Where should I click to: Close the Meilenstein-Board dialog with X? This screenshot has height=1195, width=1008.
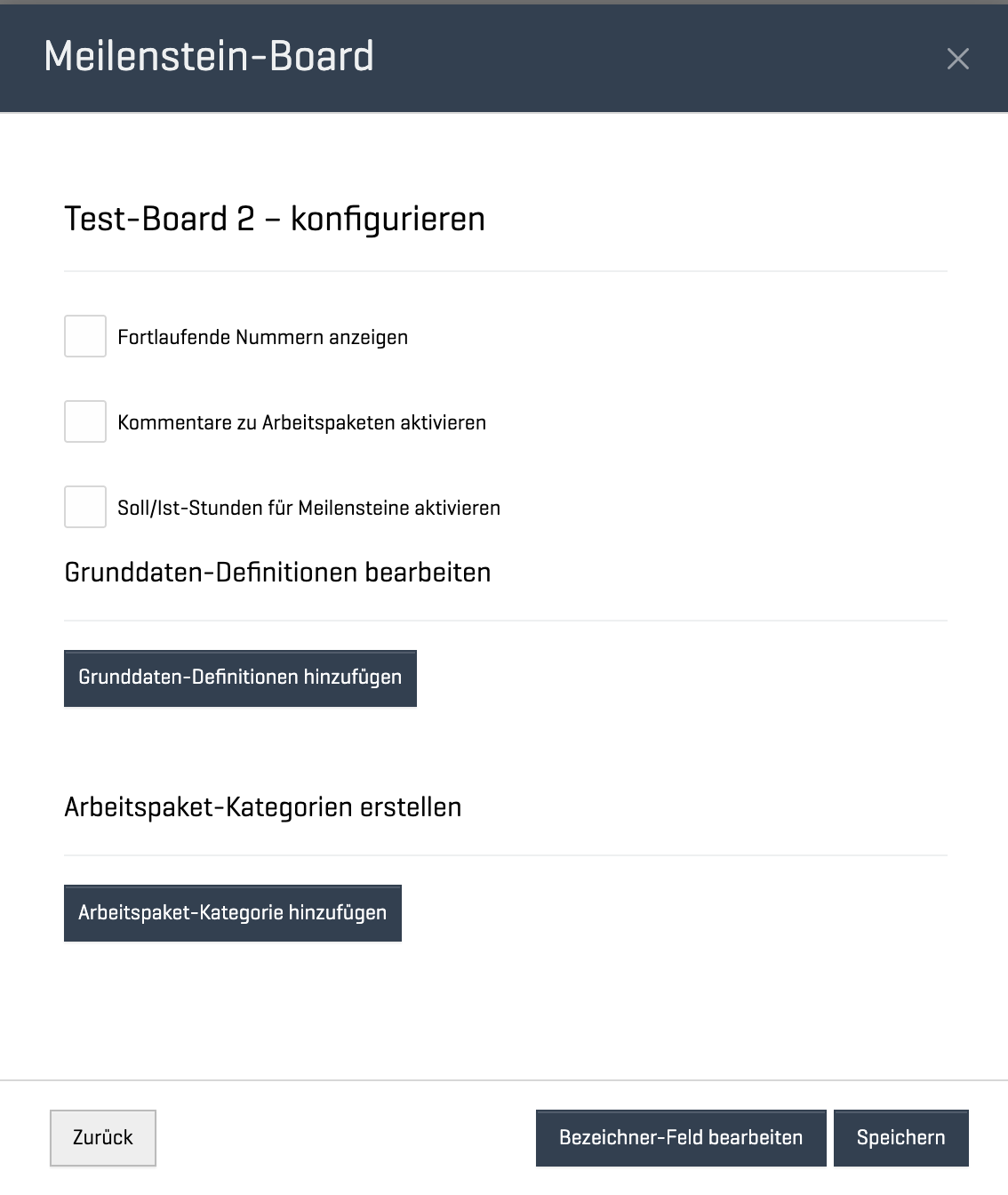pos(957,59)
